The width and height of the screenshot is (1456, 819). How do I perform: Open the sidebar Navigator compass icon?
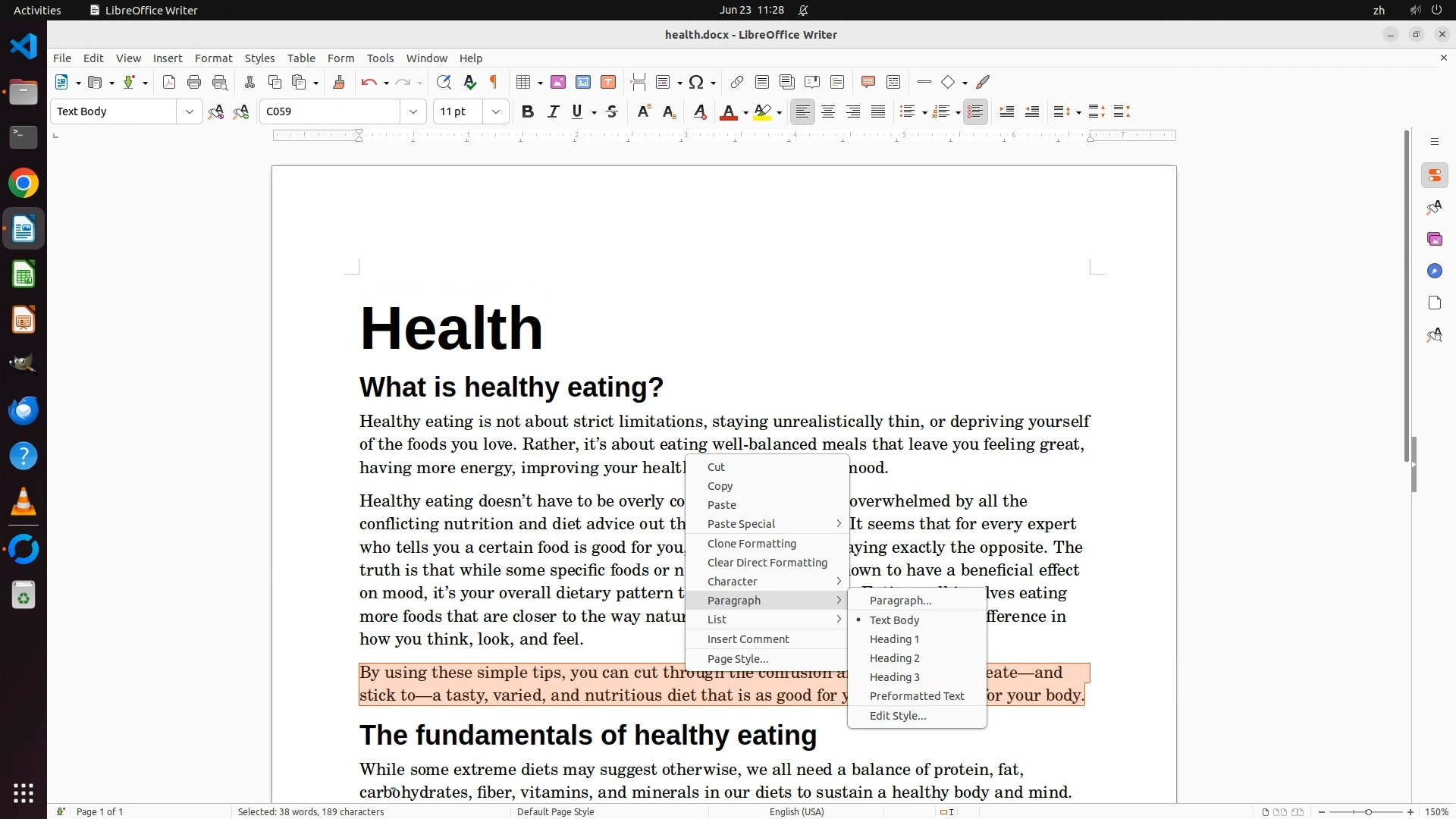[1434, 271]
